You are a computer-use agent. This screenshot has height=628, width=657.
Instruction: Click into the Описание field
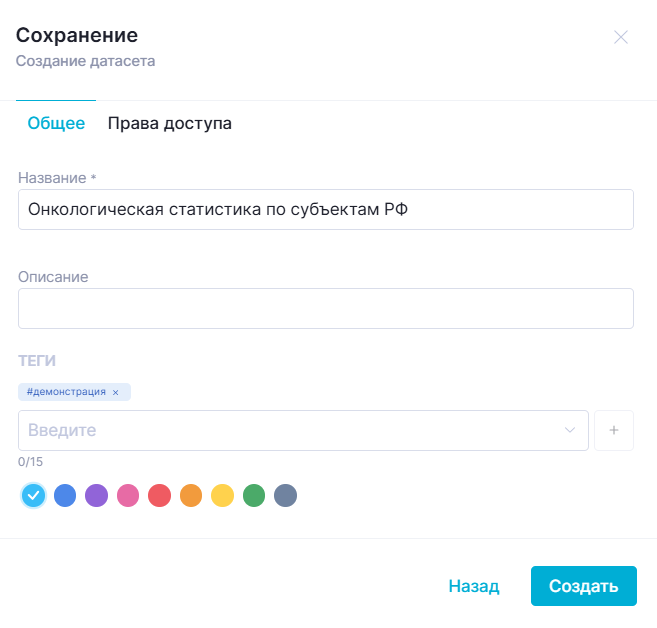tap(325, 308)
